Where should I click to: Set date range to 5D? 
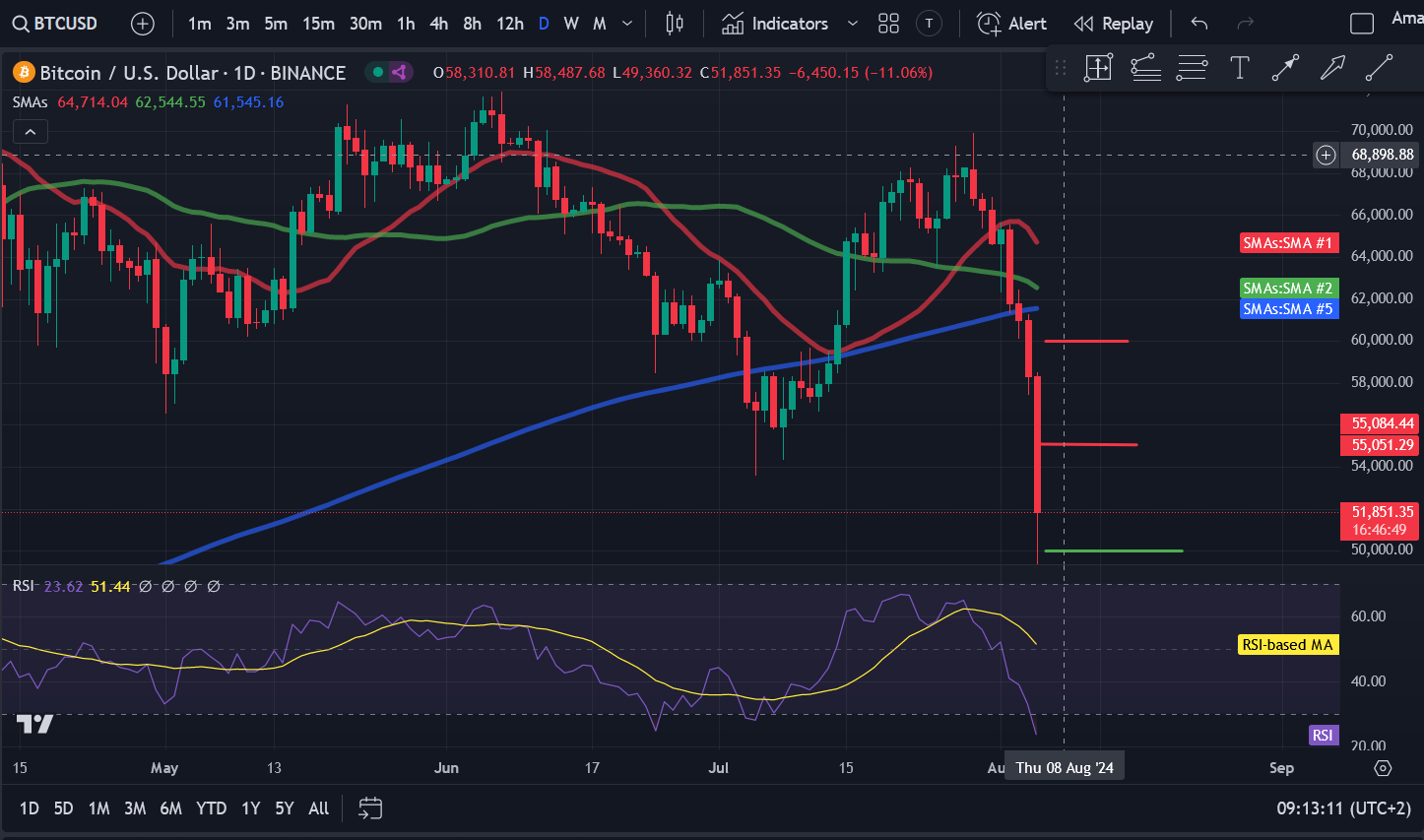coord(63,808)
